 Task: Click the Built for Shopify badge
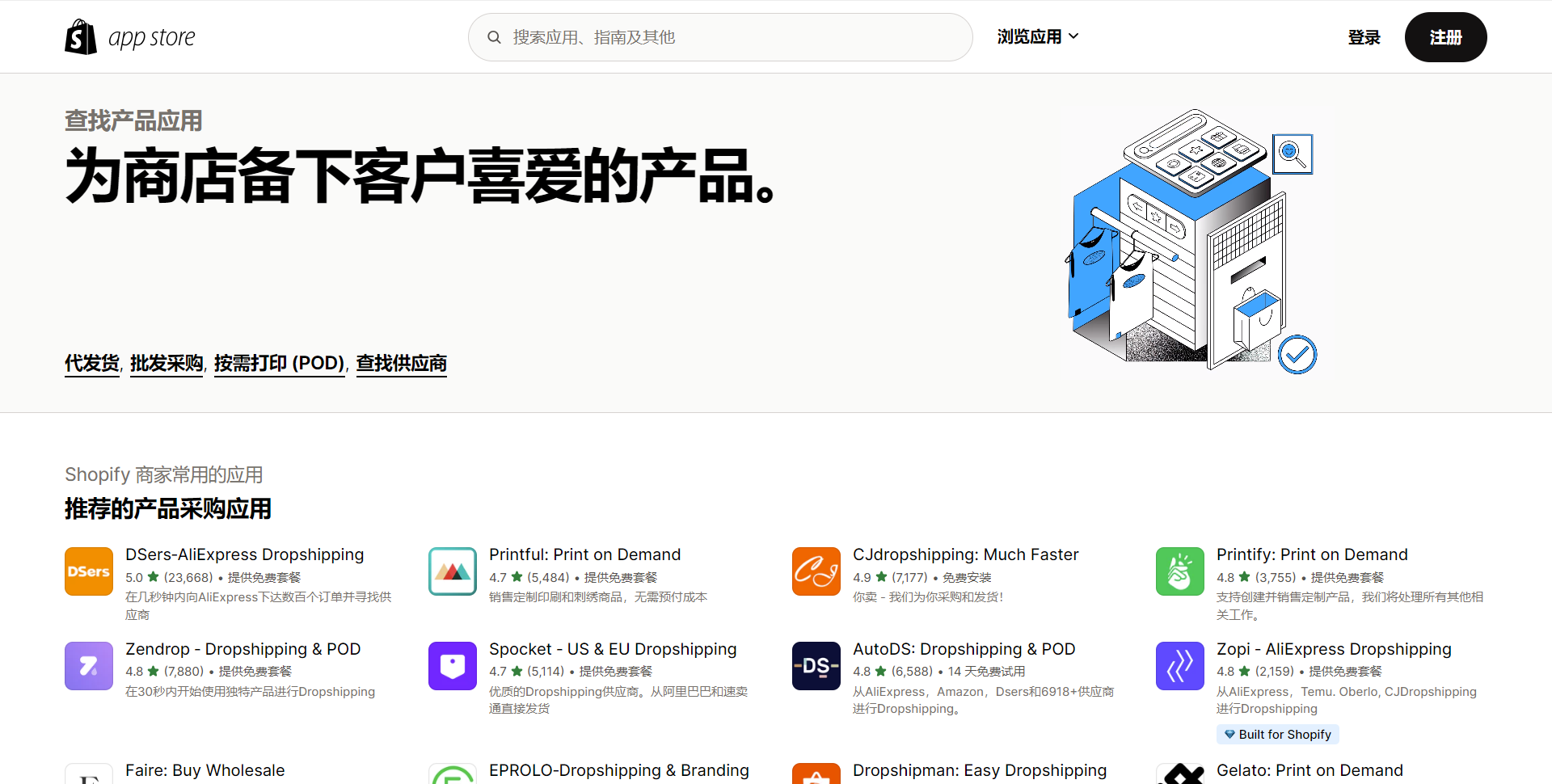[x=1277, y=734]
